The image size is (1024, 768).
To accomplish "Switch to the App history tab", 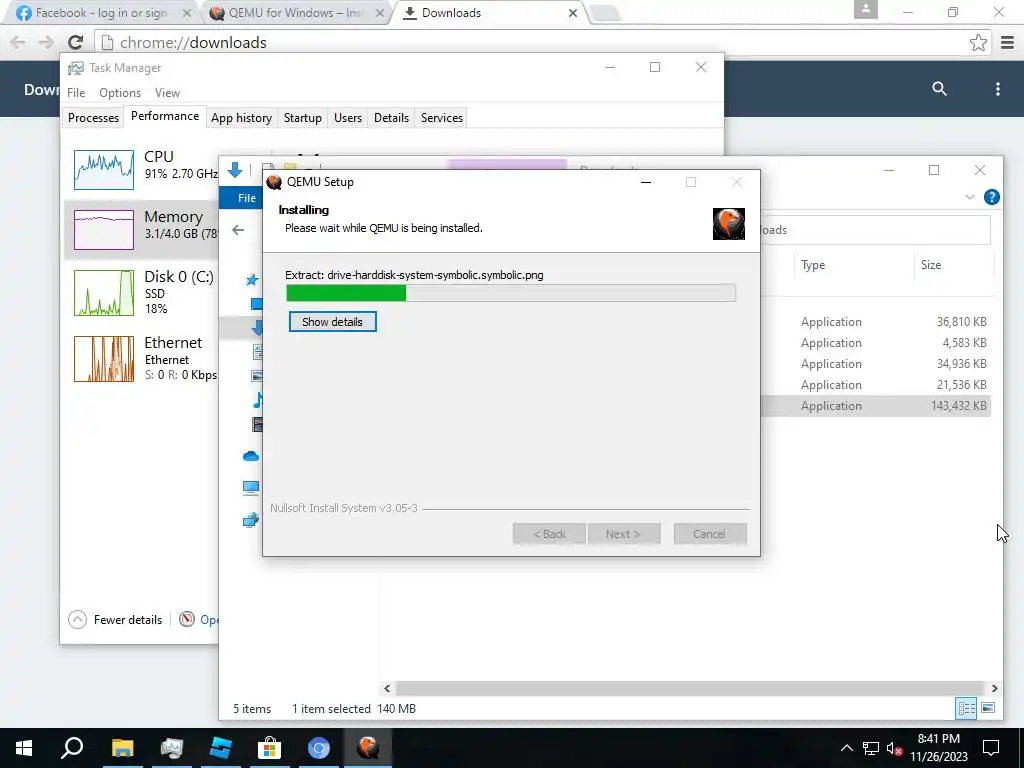I will (x=241, y=118).
